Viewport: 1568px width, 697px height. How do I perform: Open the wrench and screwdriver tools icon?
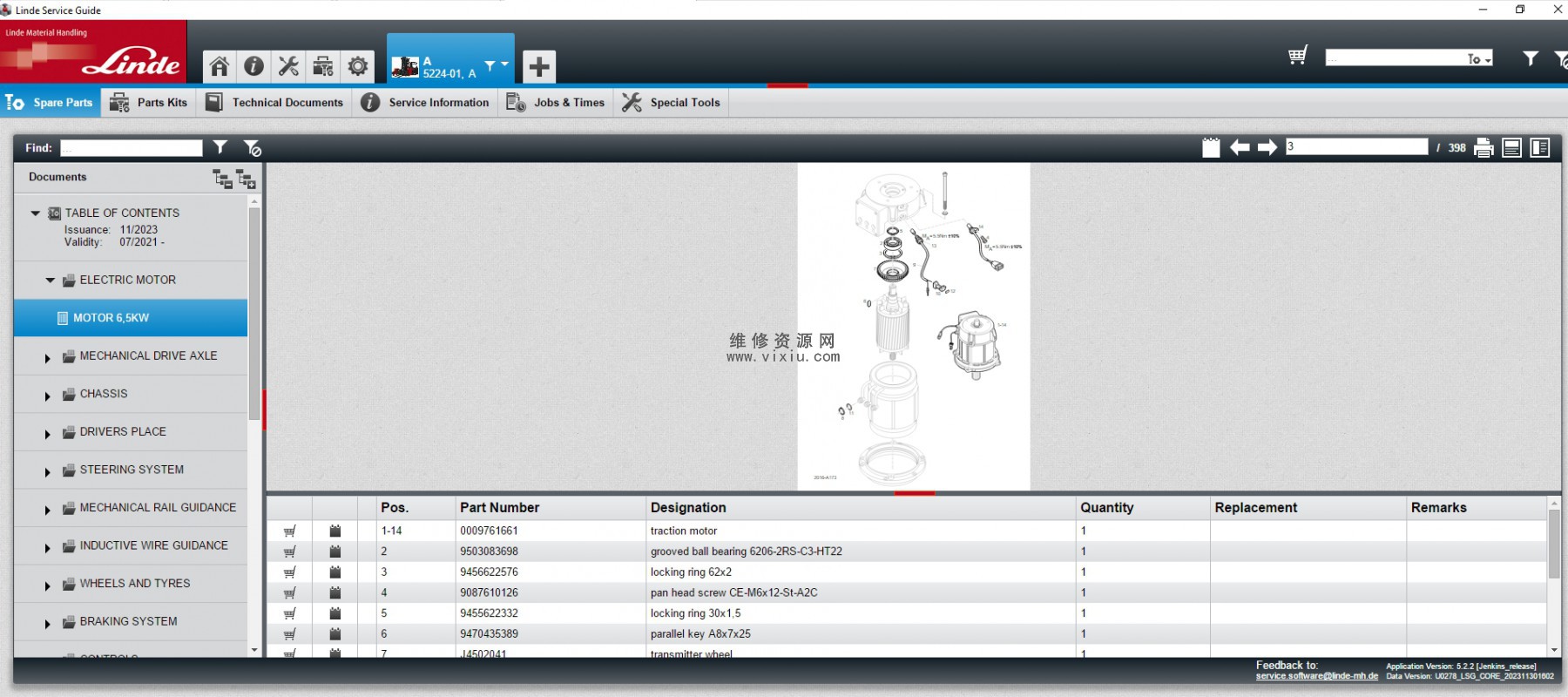(288, 66)
